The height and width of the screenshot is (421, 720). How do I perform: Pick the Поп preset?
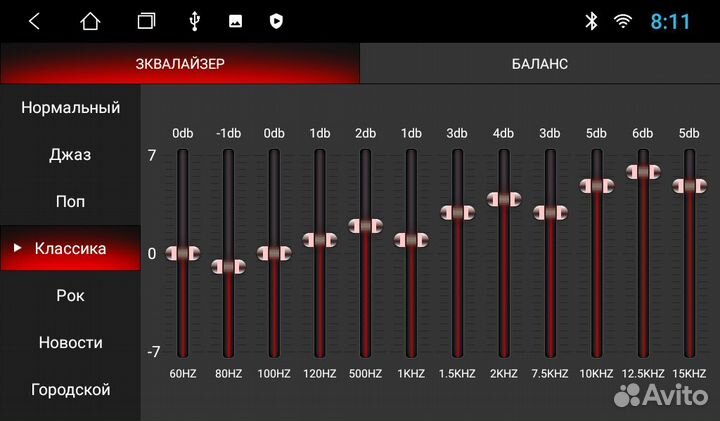[x=70, y=202]
